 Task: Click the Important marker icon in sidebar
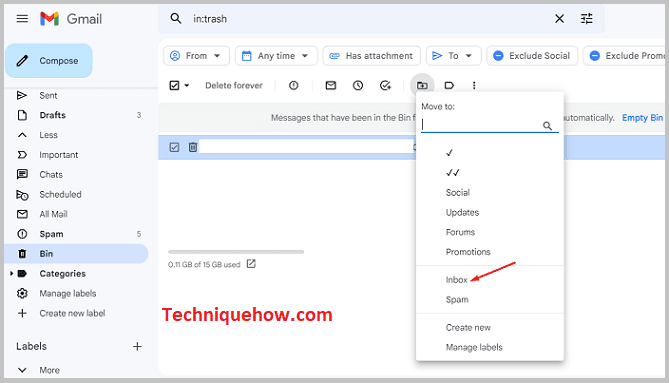[x=22, y=155]
